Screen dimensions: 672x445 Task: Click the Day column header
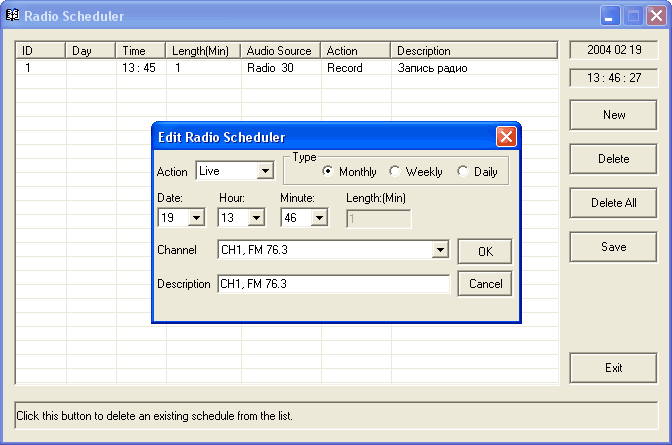90,51
